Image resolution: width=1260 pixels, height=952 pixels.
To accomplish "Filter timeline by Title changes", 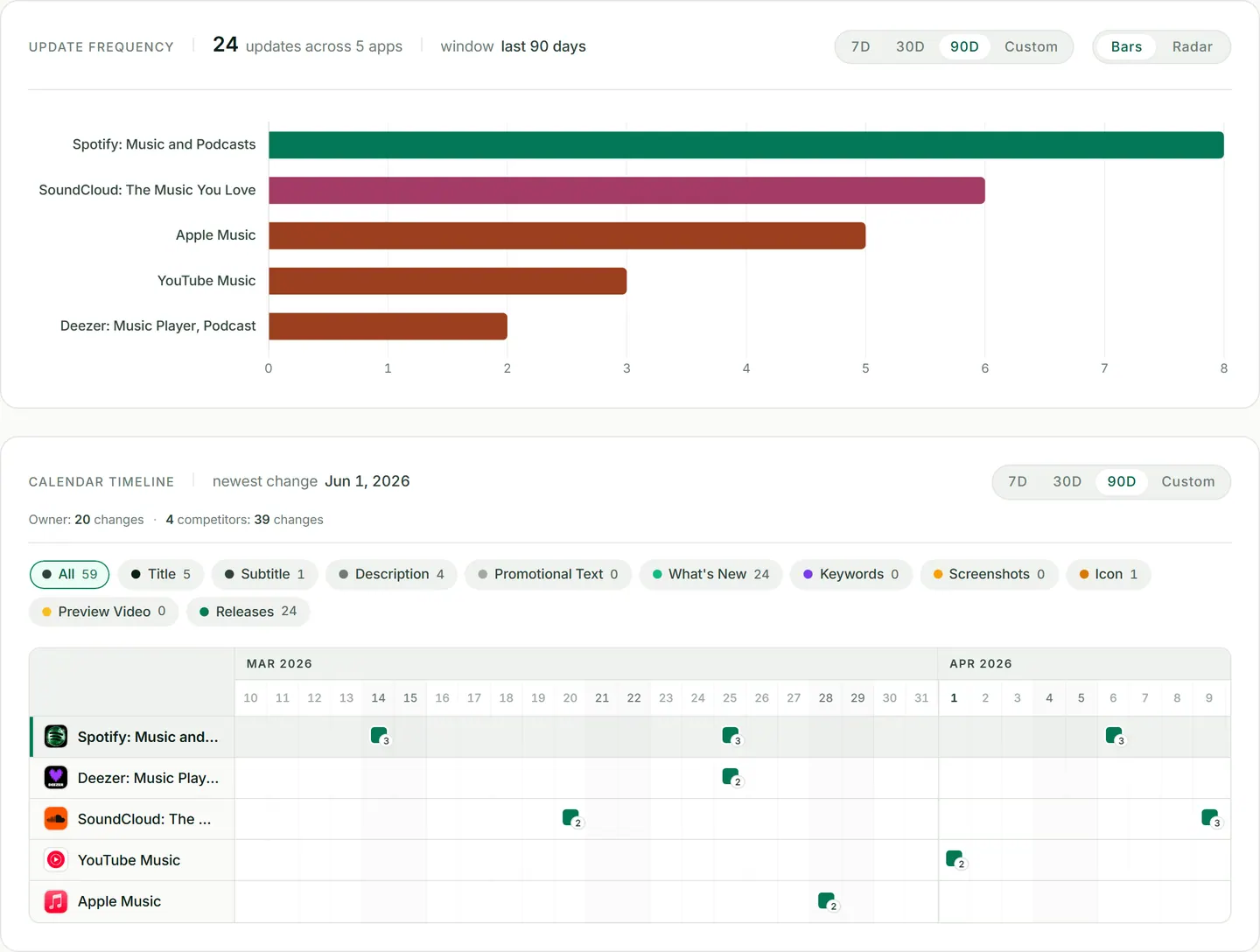I will coord(161,575).
